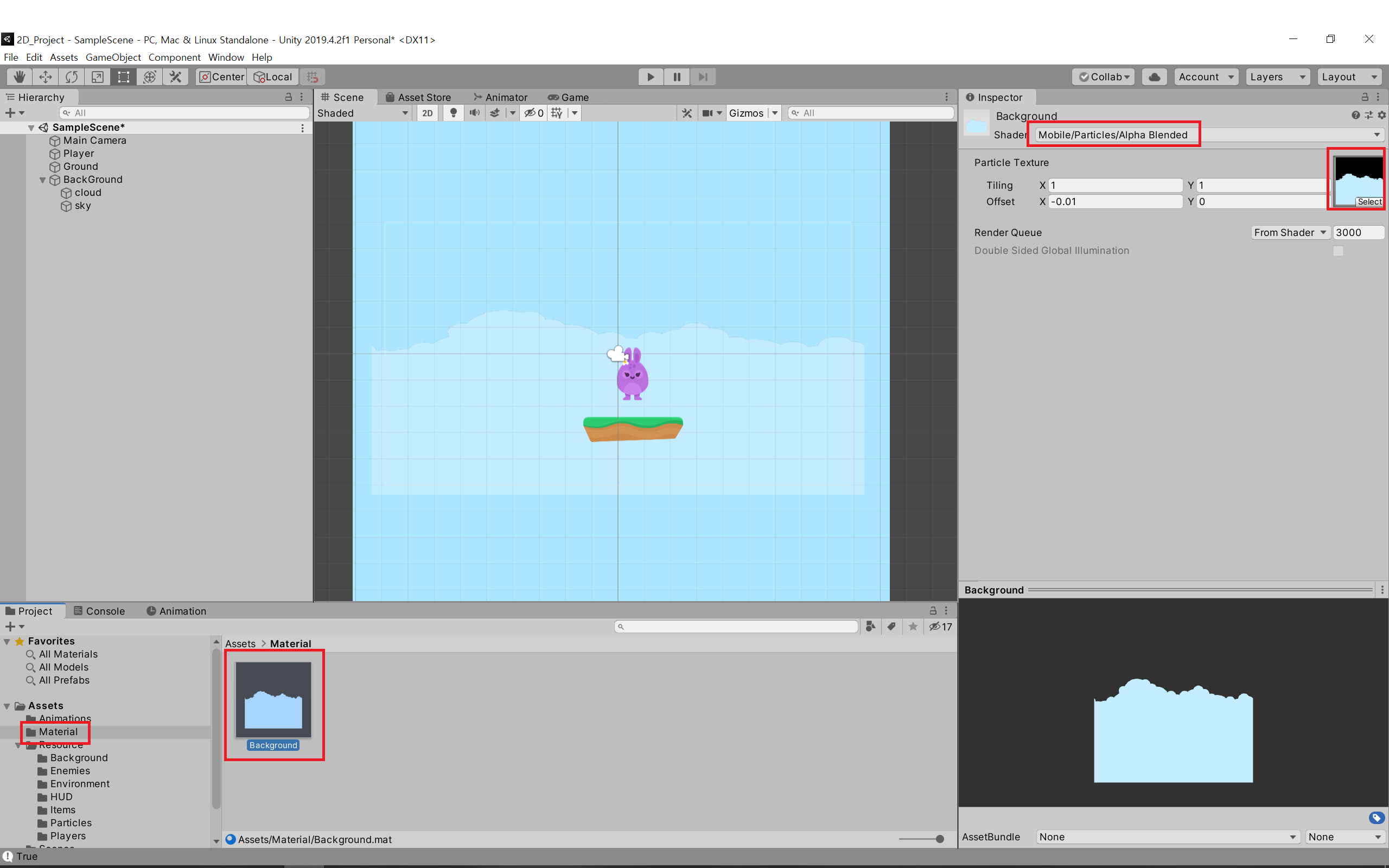
Task: Toggle the Inspector lock icon
Action: 1365,97
